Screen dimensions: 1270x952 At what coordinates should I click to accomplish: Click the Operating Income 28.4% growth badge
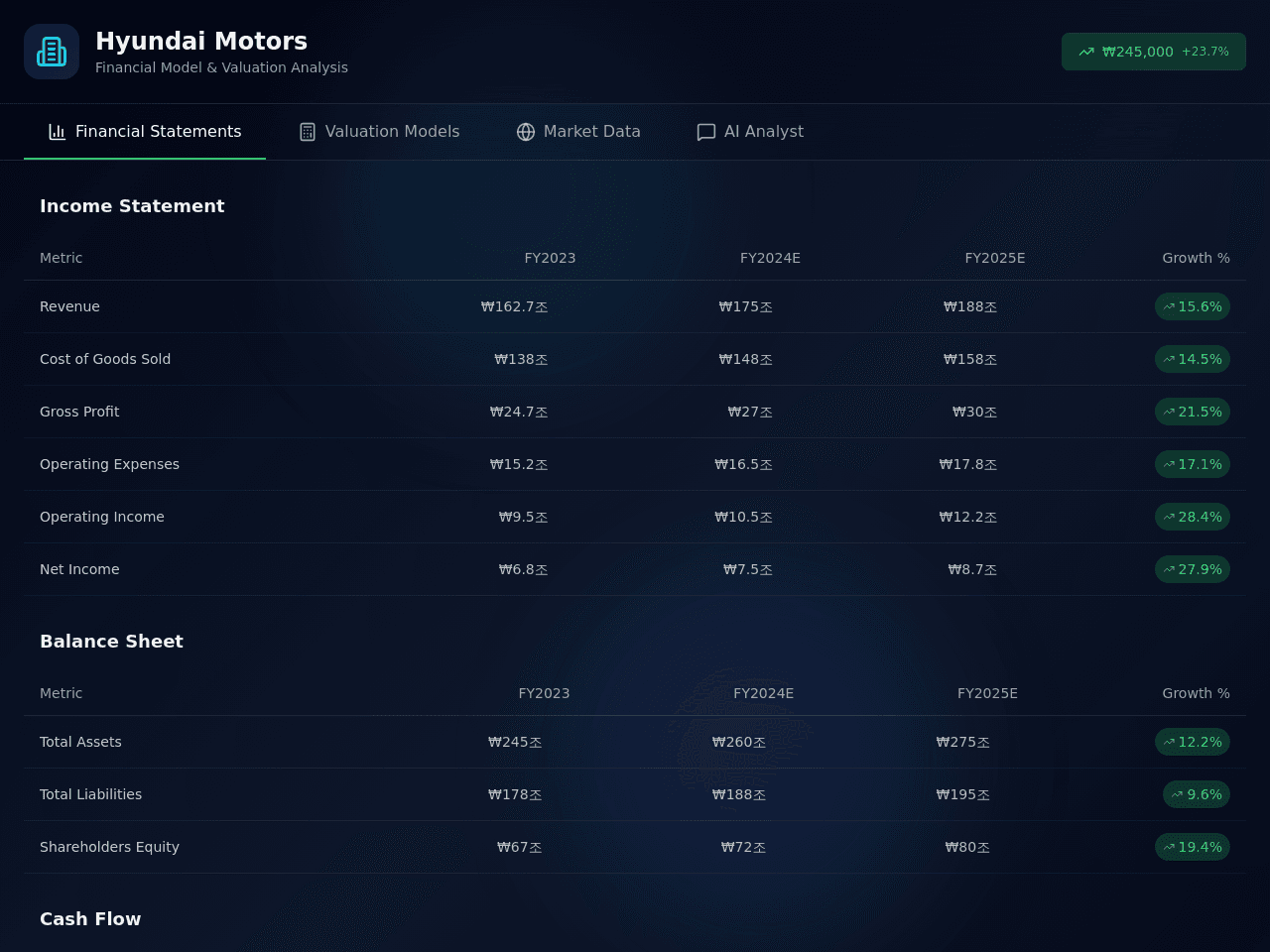[x=1193, y=517]
